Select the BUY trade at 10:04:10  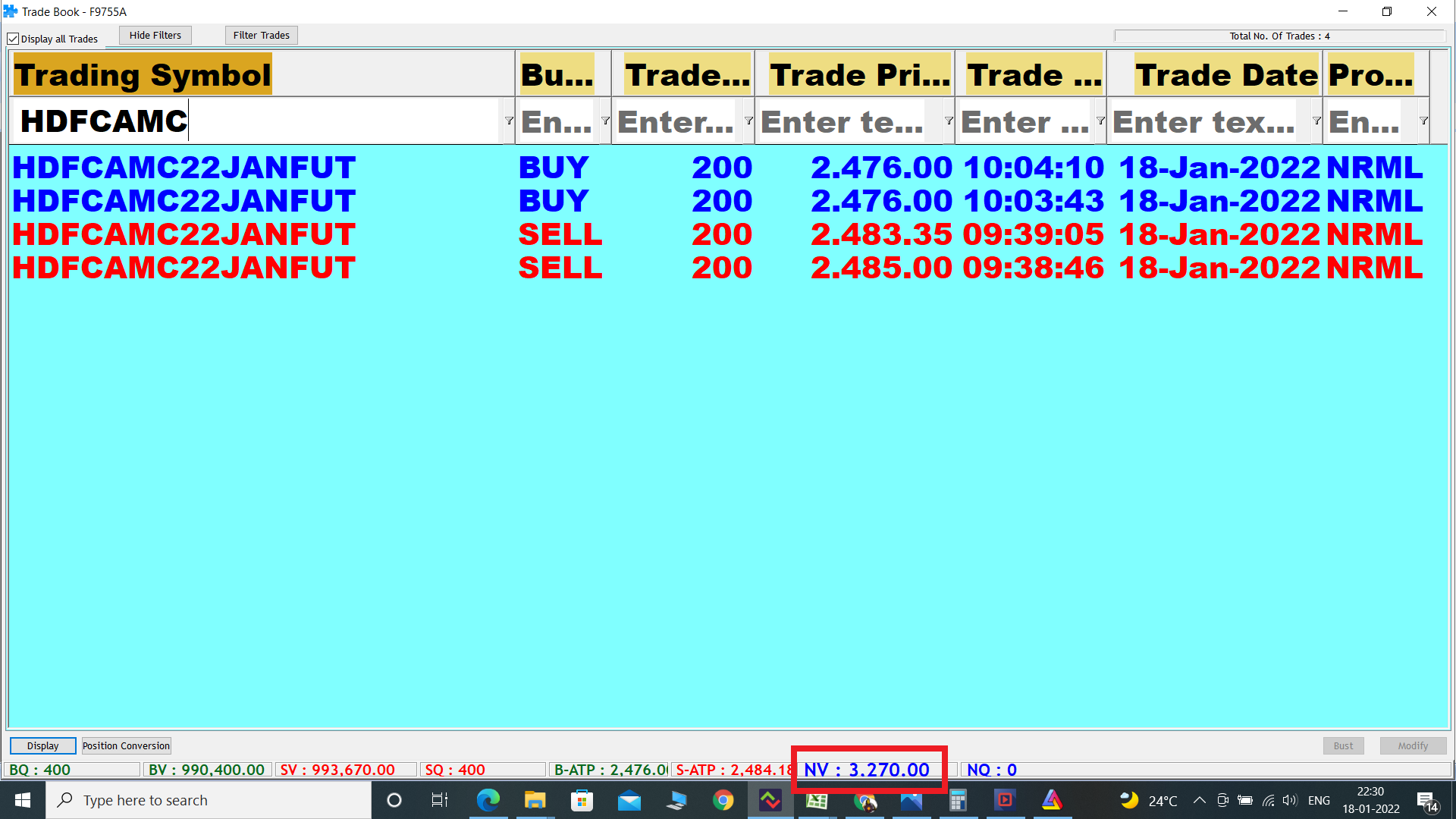click(718, 167)
